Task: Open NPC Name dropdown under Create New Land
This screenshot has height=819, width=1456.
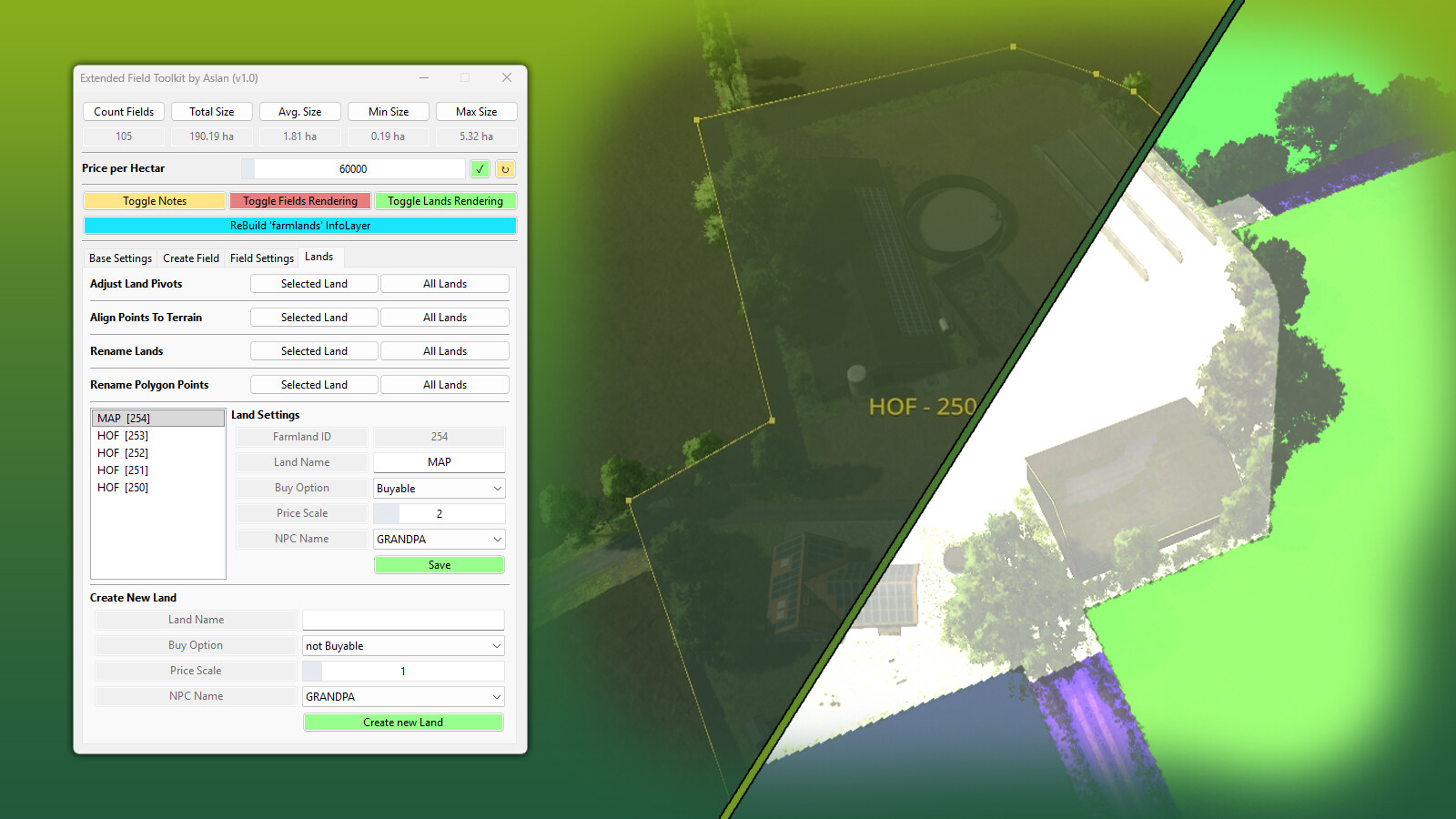Action: click(x=403, y=696)
